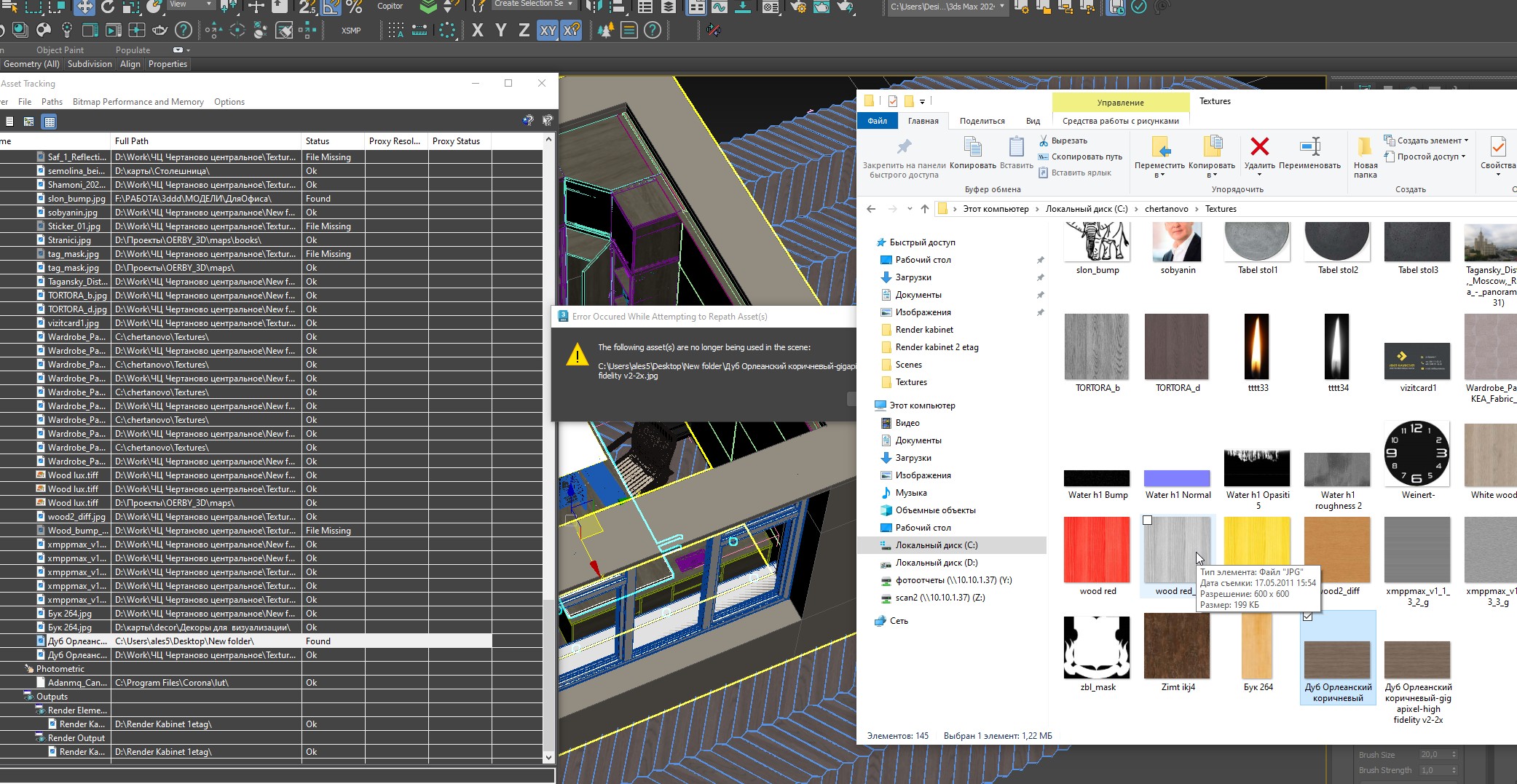Open the Paths menu in Asset Tracking
1517x784 pixels.
pyautogui.click(x=52, y=102)
